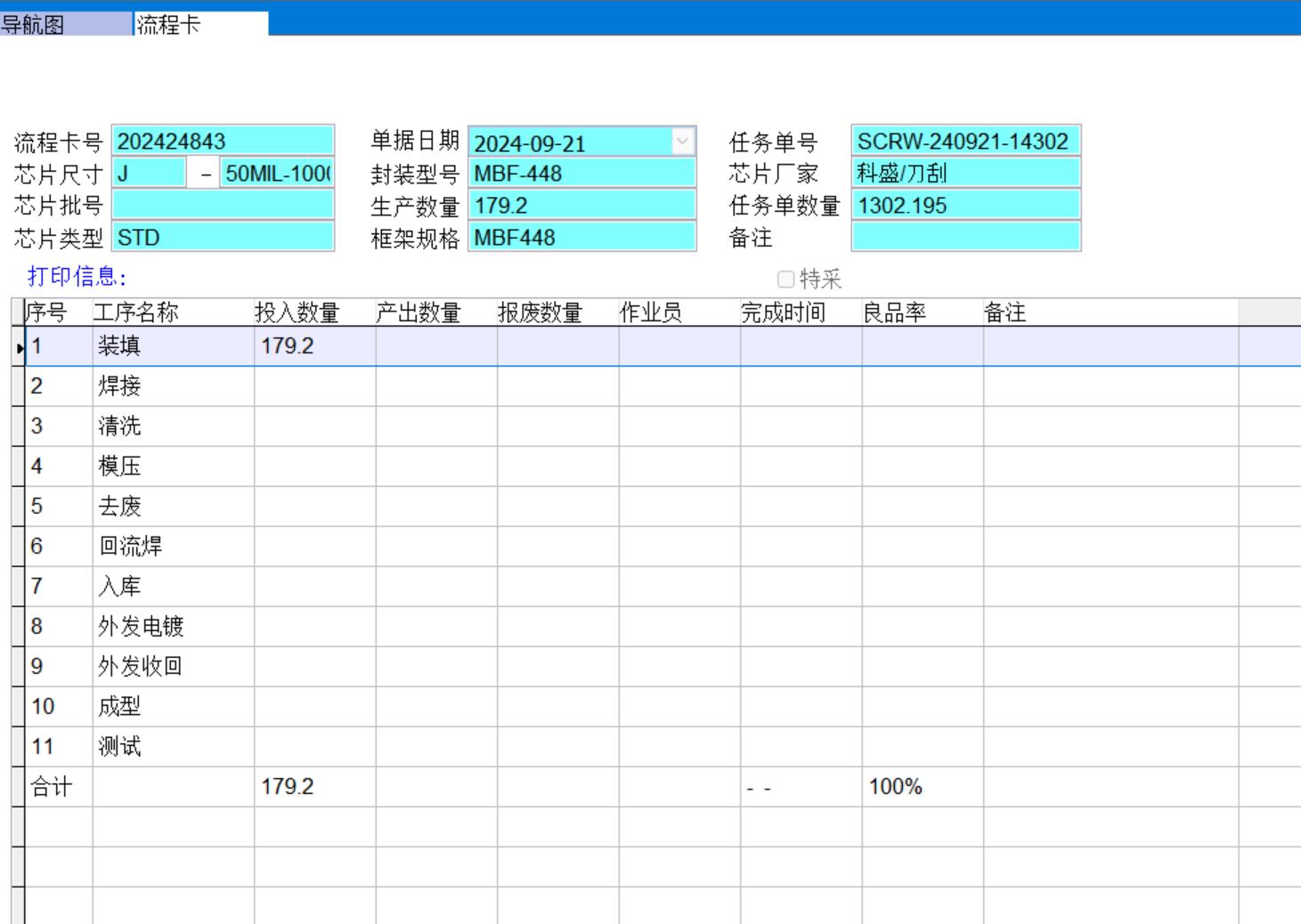
Task: Click the 任务单号 field
Action: coord(965,142)
